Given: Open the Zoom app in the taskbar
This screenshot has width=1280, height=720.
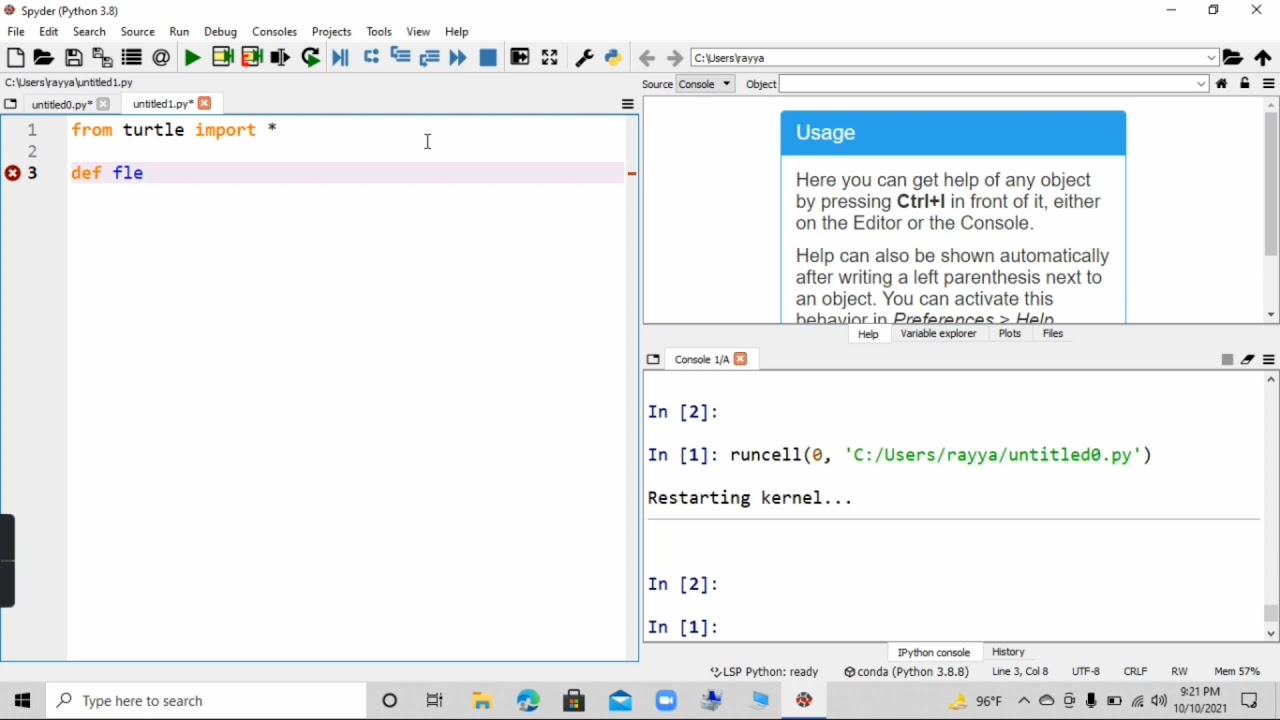Looking at the screenshot, I should (667, 701).
